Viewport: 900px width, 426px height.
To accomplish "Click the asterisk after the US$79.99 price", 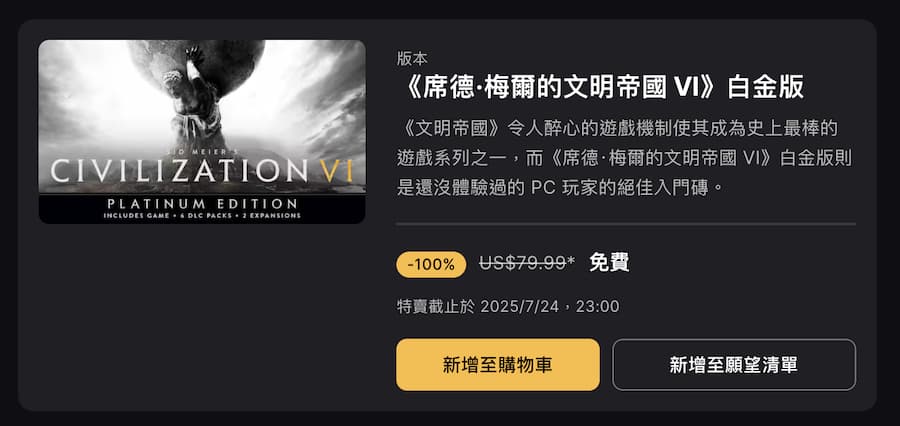I will (x=571, y=261).
